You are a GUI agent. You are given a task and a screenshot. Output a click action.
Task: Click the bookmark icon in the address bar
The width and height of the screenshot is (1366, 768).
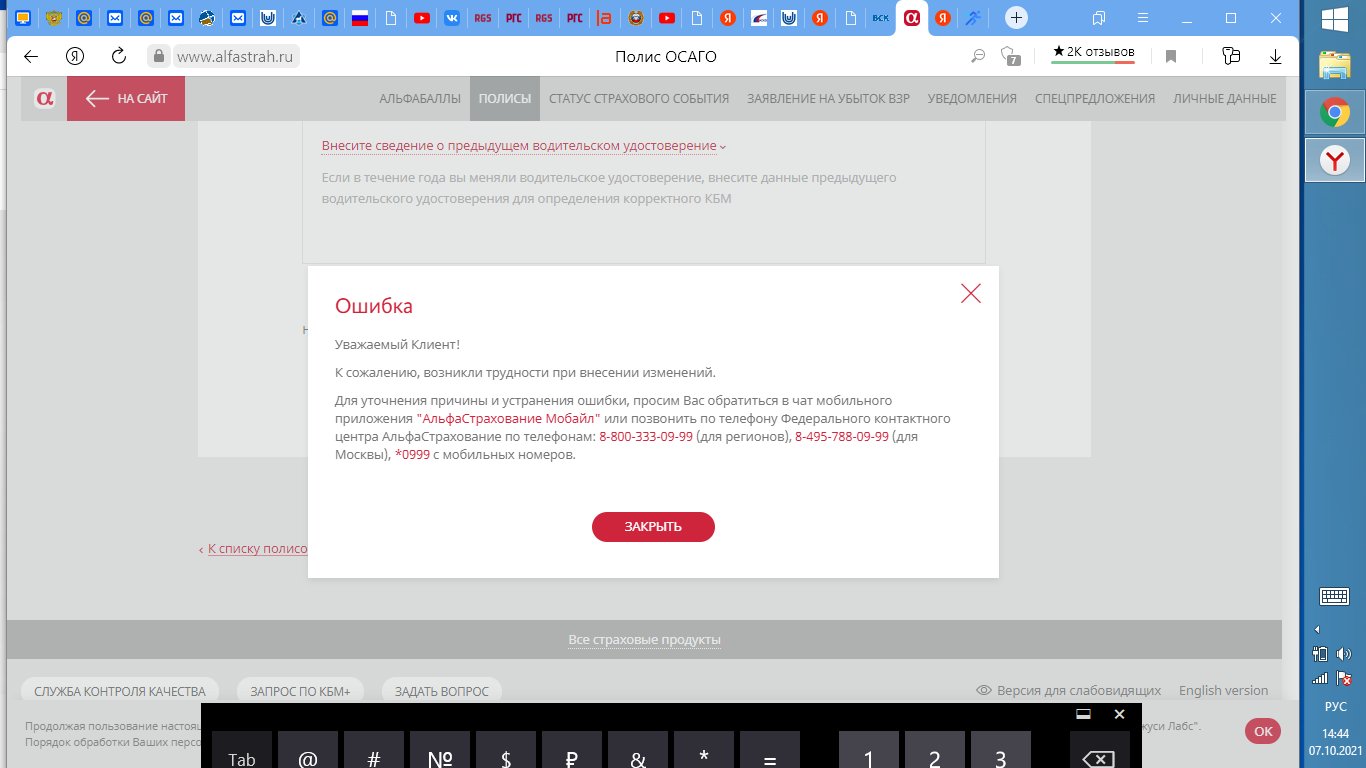[1170, 57]
